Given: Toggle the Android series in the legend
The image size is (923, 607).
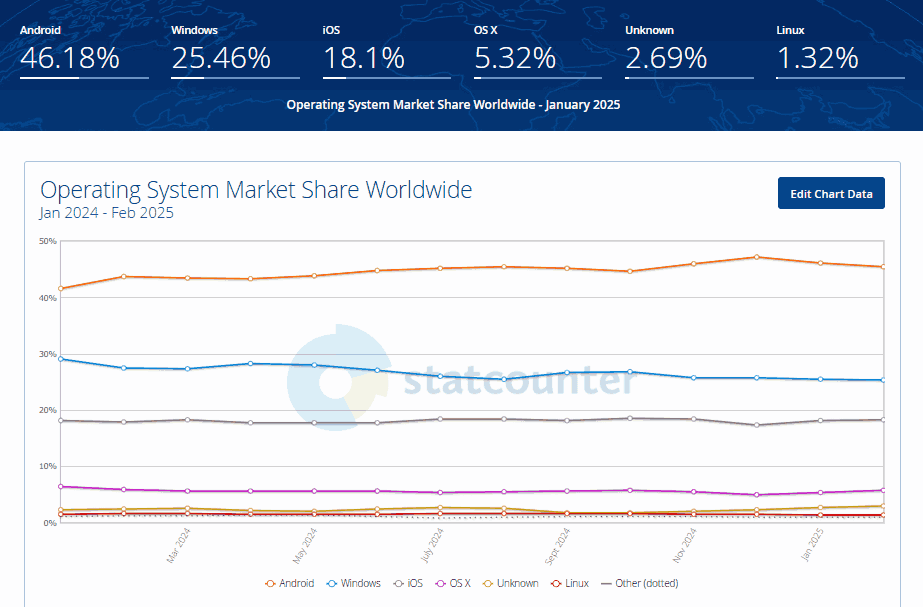Looking at the screenshot, I should click(290, 583).
